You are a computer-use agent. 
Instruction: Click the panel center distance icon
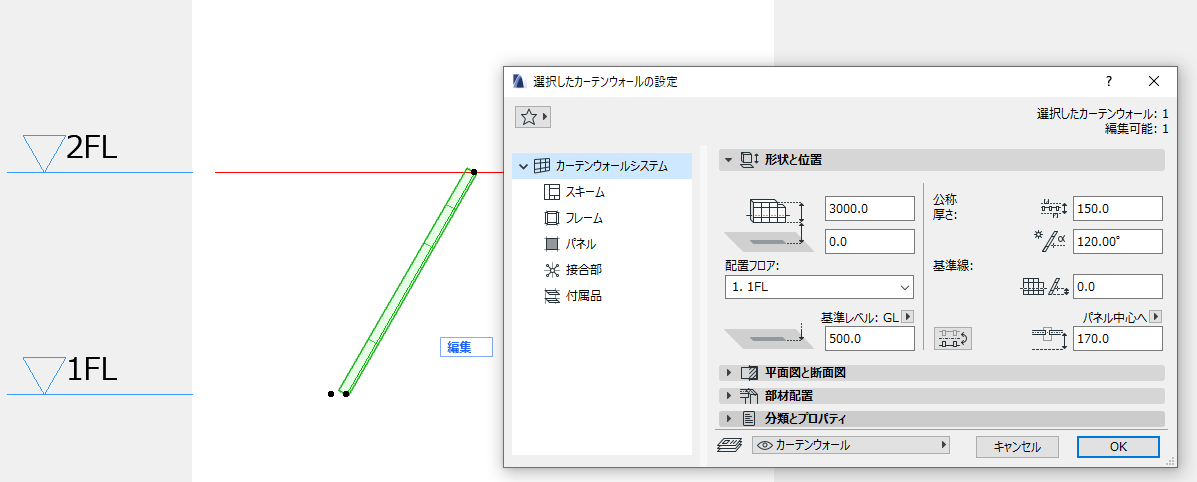point(1048,338)
